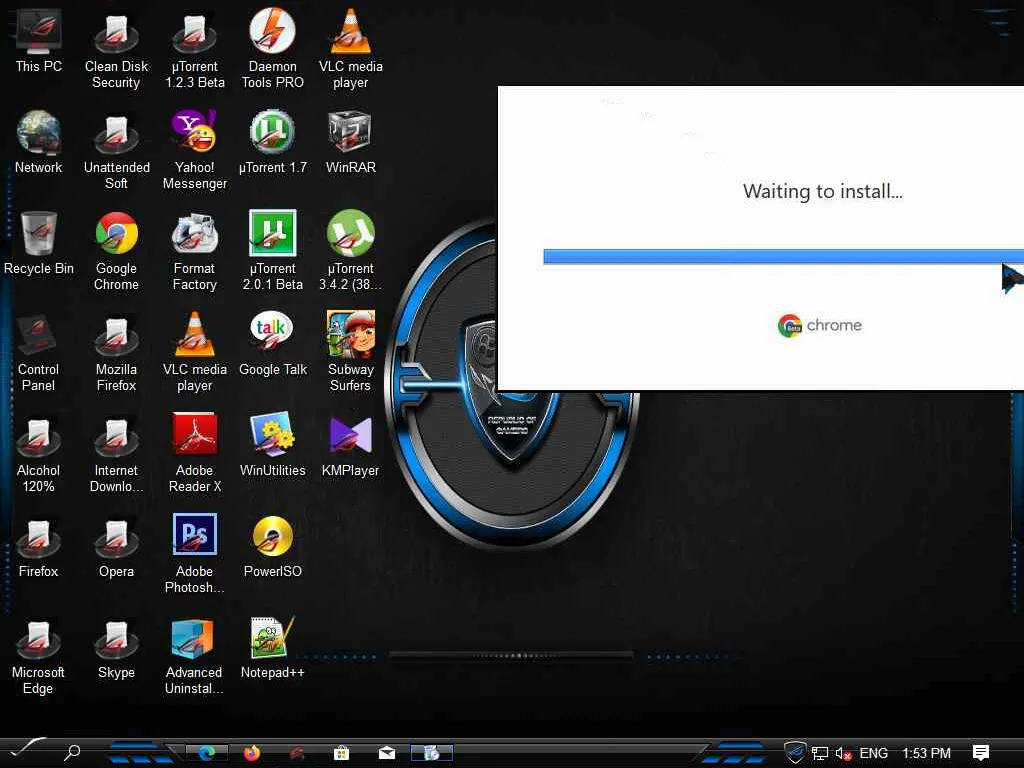Launch Subway Surfers

point(351,353)
